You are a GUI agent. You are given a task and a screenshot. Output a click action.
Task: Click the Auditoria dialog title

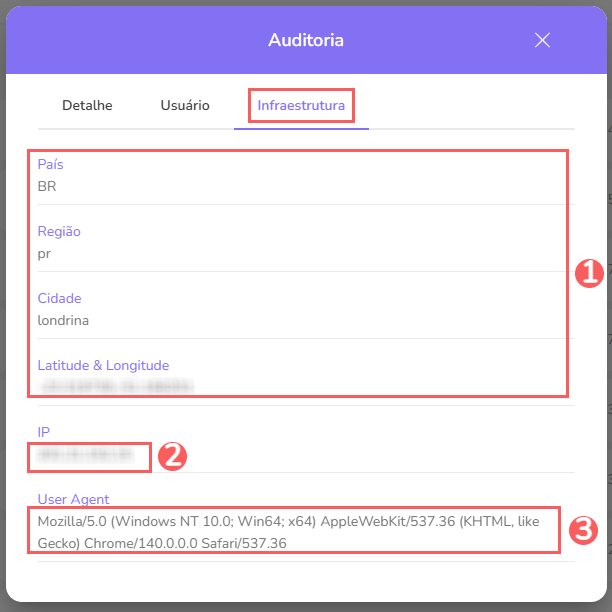tap(306, 40)
